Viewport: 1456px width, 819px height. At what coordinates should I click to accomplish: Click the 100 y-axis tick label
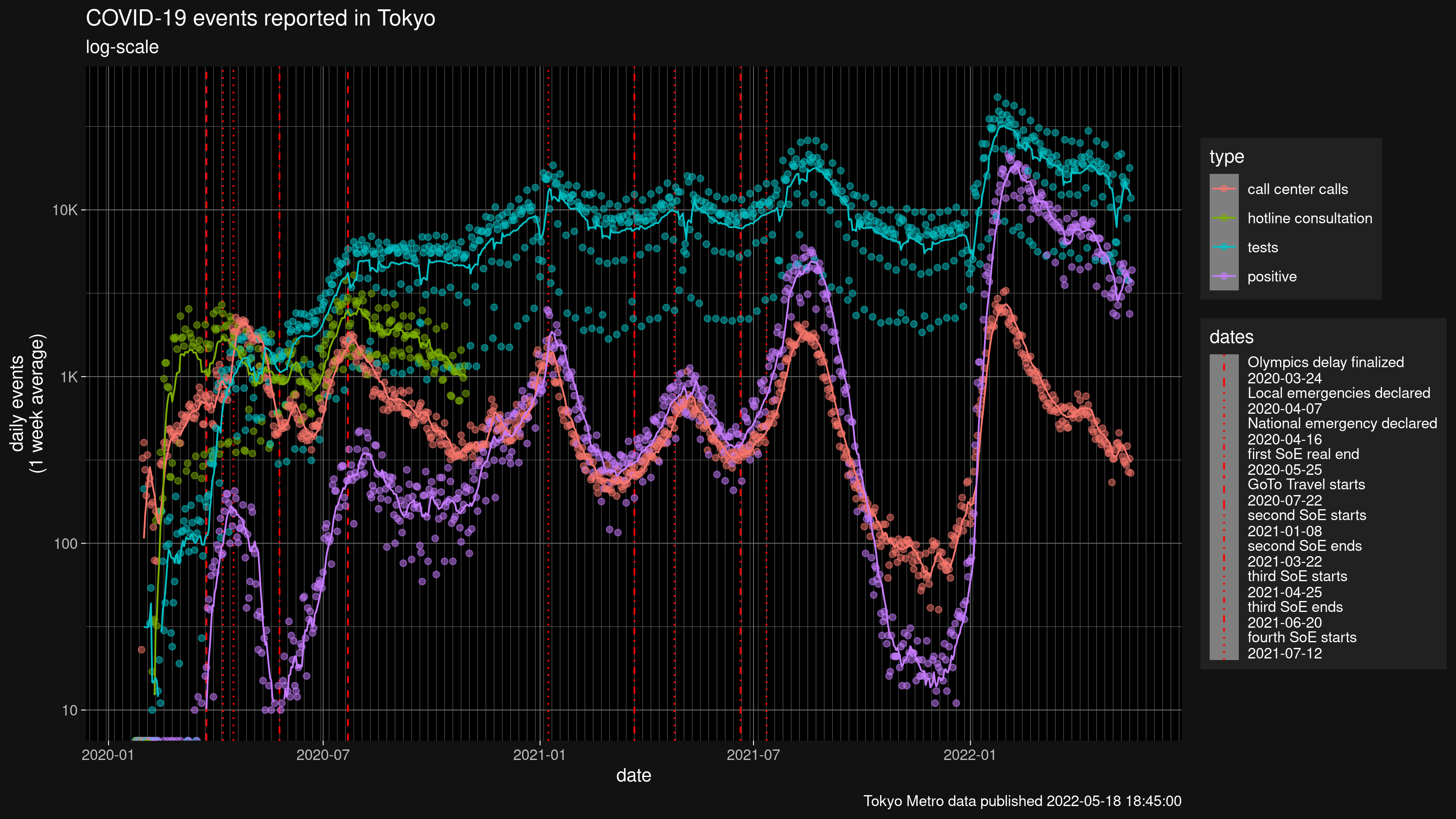click(66, 544)
